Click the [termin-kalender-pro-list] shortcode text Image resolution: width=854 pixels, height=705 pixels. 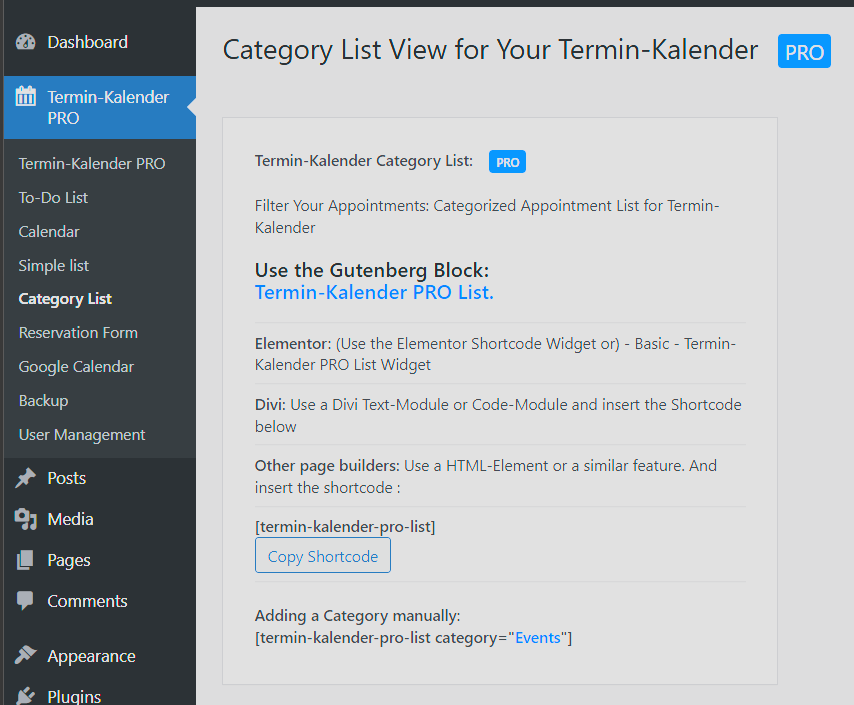tap(345, 527)
